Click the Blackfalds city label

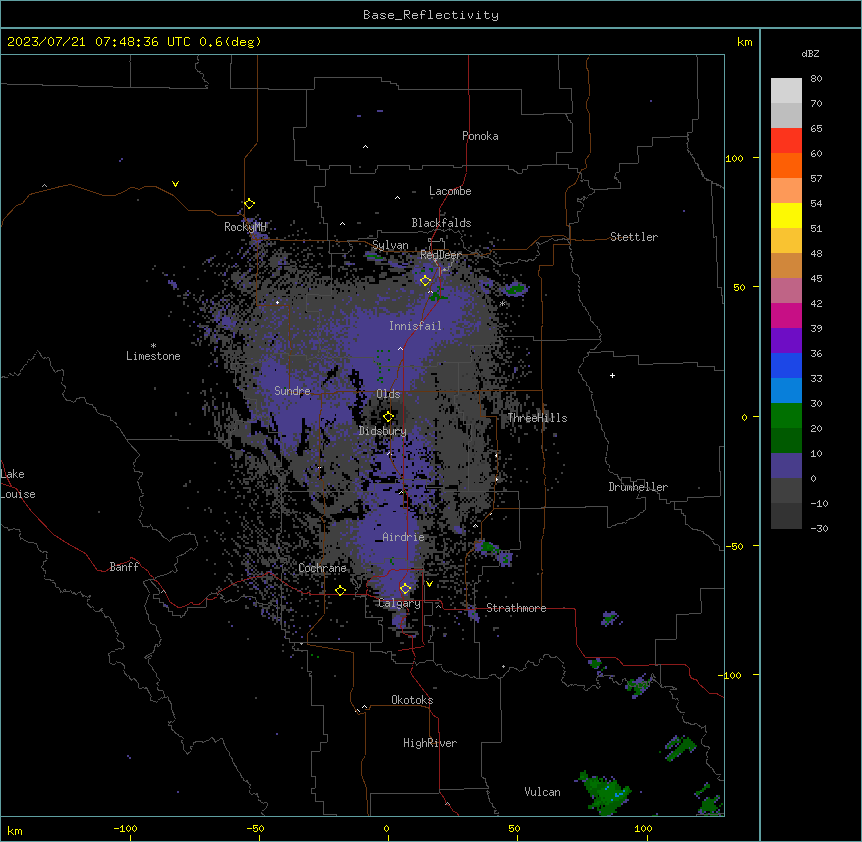pyautogui.click(x=441, y=223)
